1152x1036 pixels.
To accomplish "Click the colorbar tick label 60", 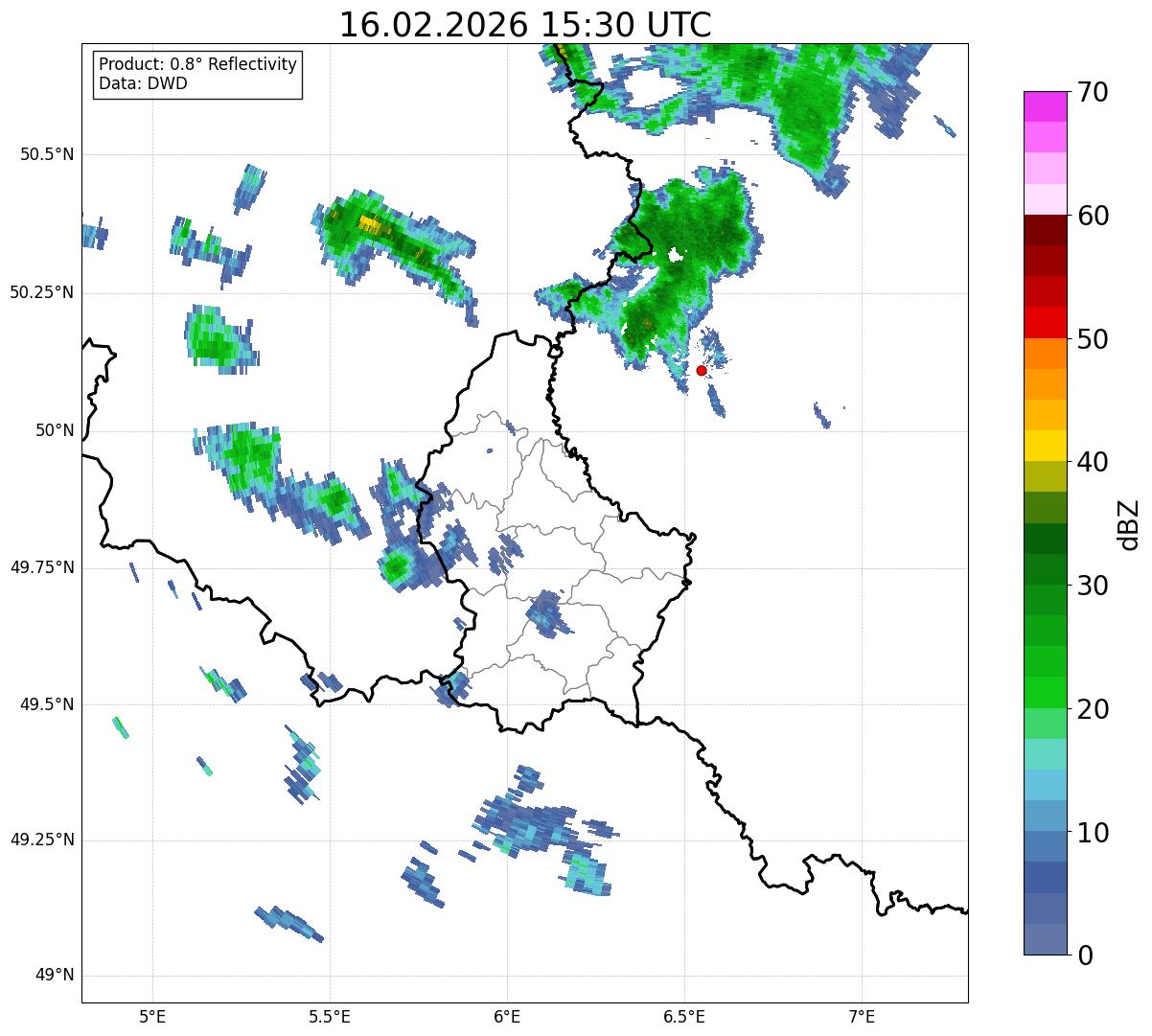I will click(1092, 216).
